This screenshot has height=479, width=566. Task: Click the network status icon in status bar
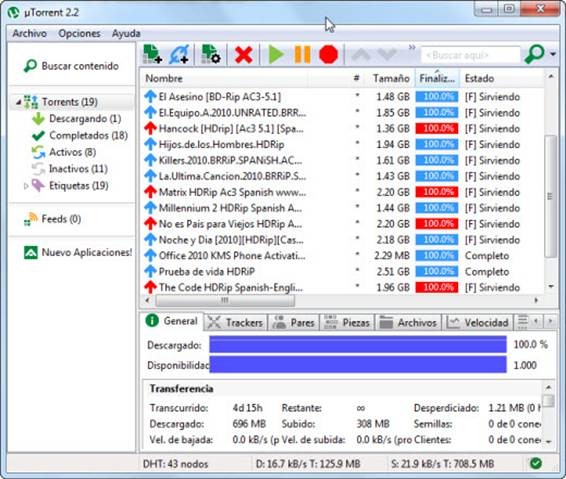click(x=536, y=463)
